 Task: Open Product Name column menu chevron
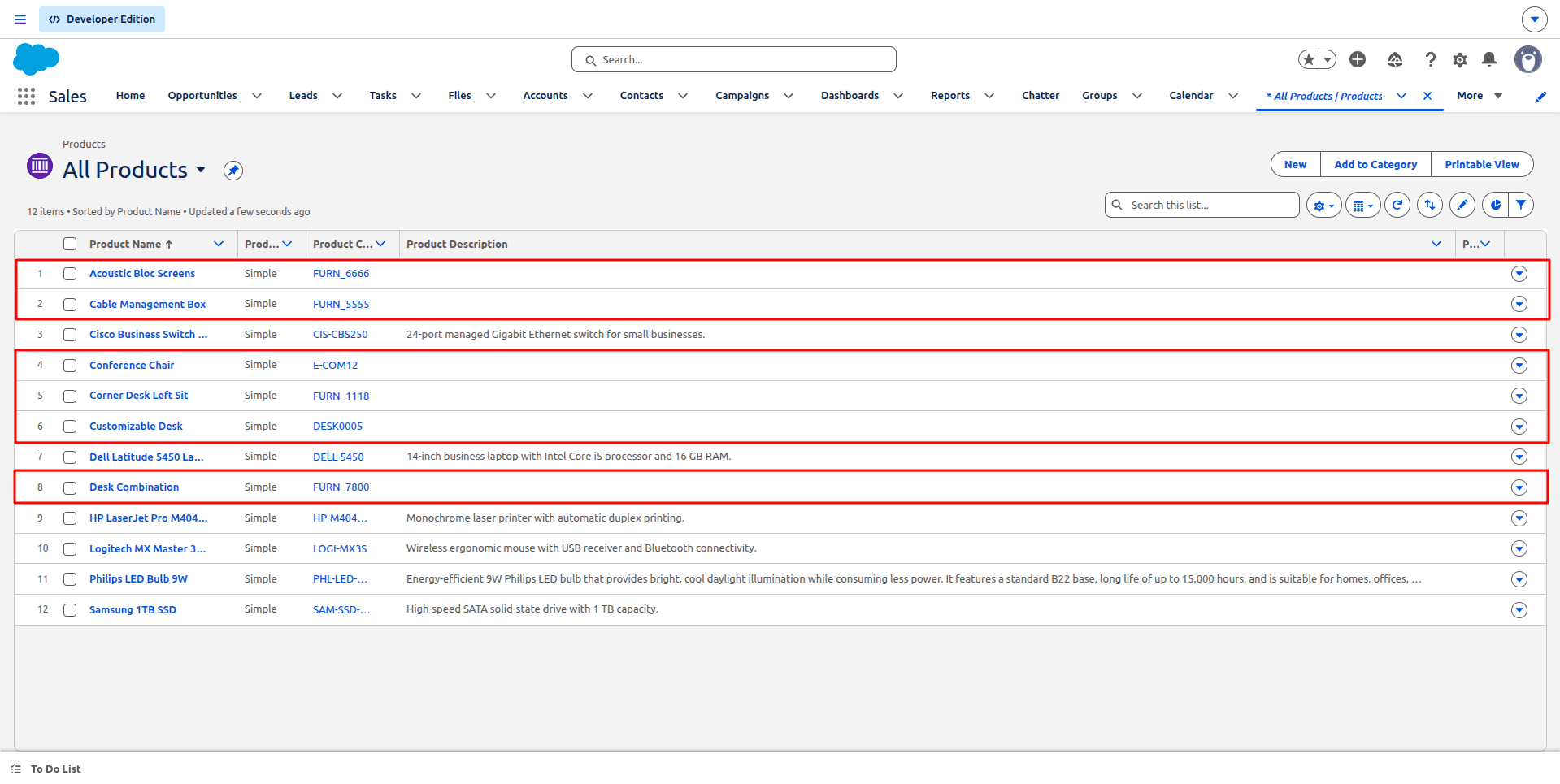tap(219, 244)
